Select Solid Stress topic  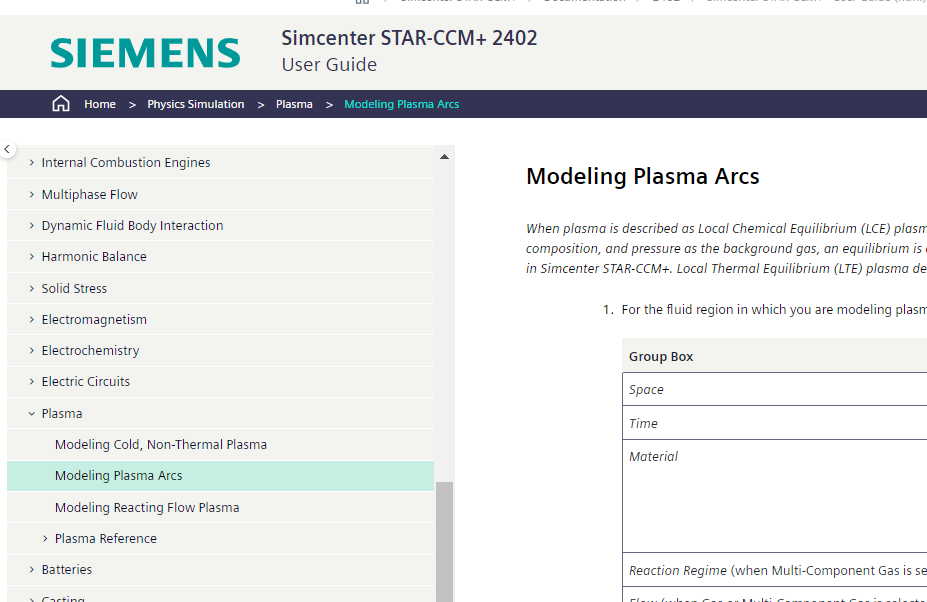[x=74, y=289]
